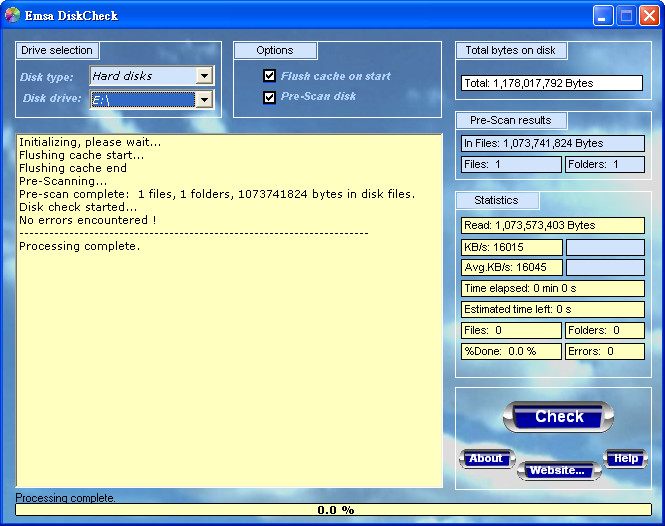The width and height of the screenshot is (665, 526).
Task: Click the Errors: 0 field
Action: pyautogui.click(x=605, y=351)
